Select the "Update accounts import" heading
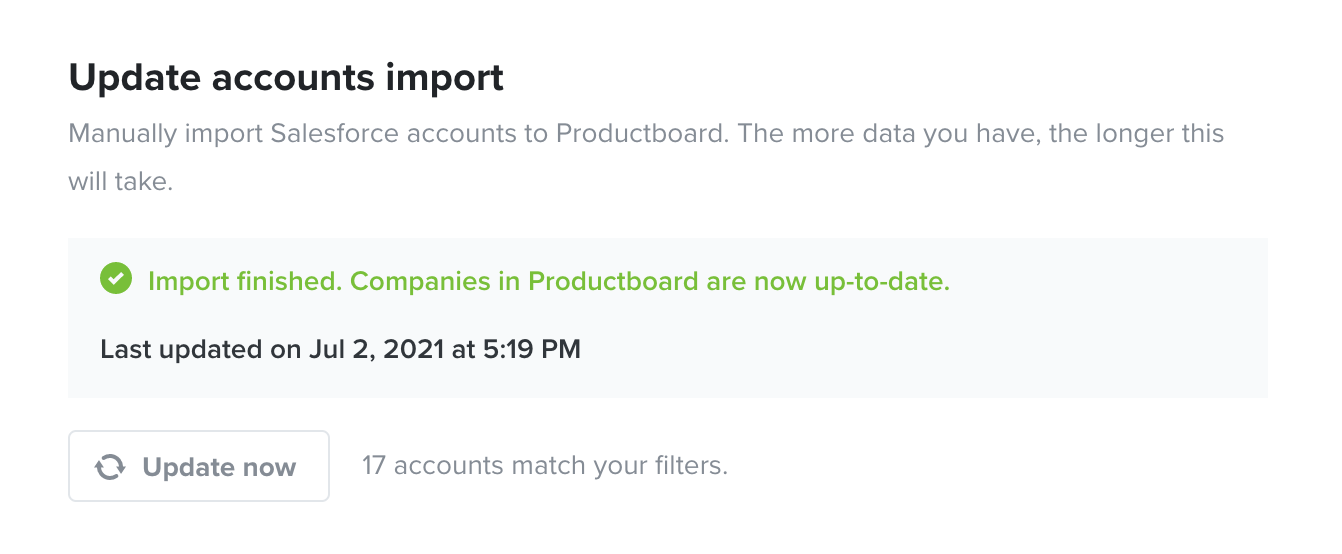Viewport: 1342px width, 554px height. [x=286, y=78]
